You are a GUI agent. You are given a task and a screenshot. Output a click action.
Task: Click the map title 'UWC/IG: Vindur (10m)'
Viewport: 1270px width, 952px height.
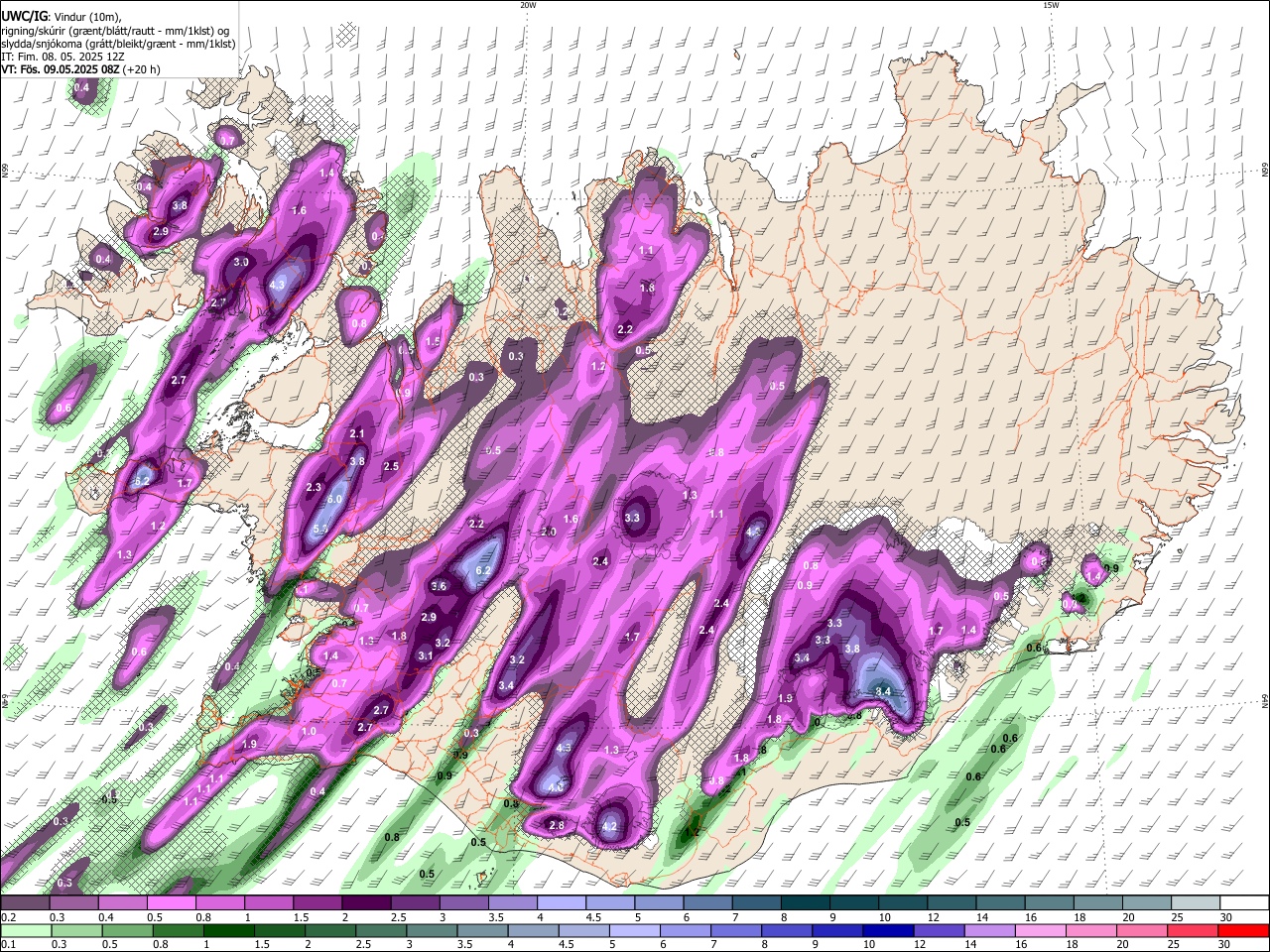(62, 17)
